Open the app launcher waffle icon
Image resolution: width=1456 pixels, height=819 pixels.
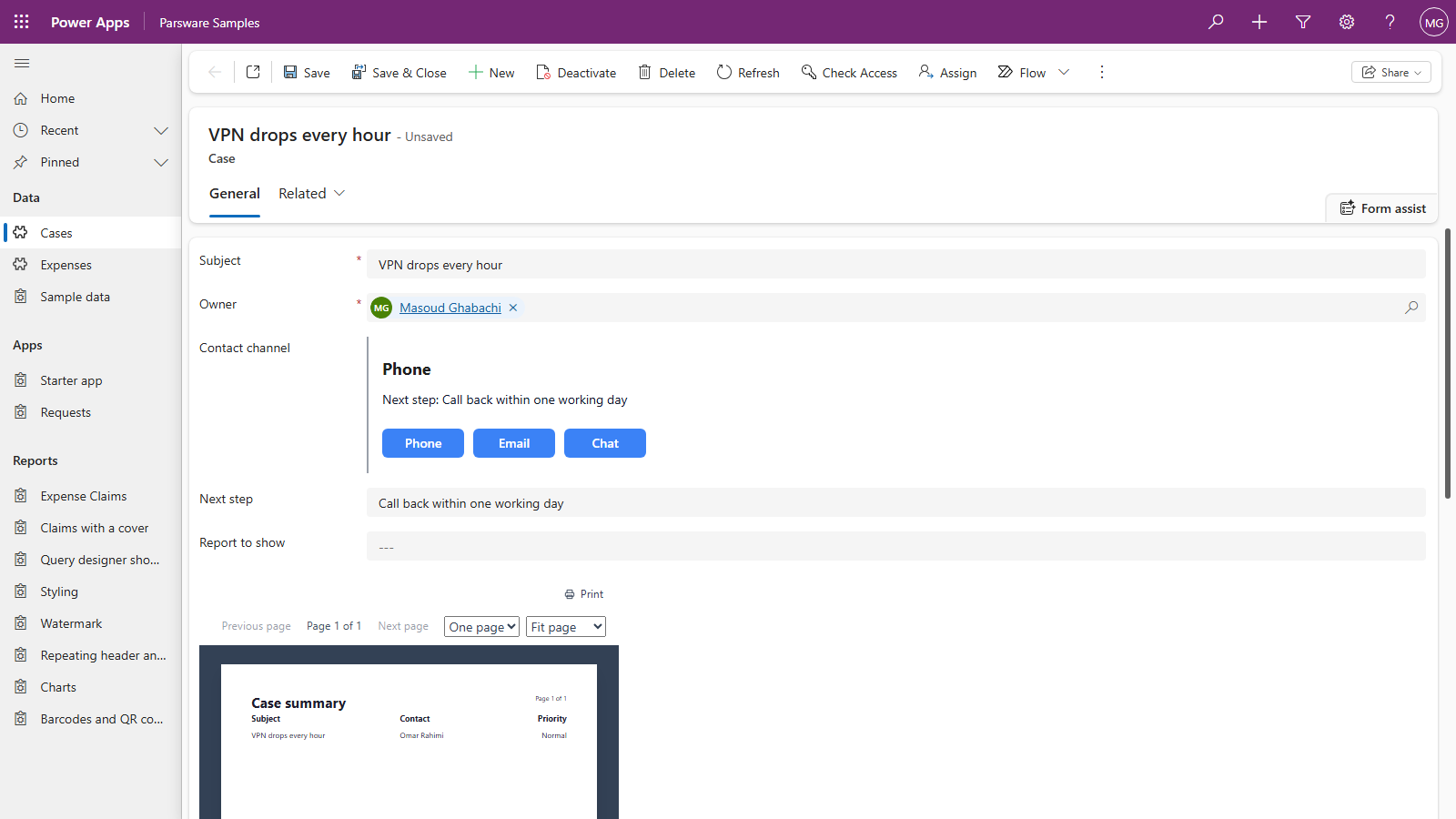click(22, 22)
